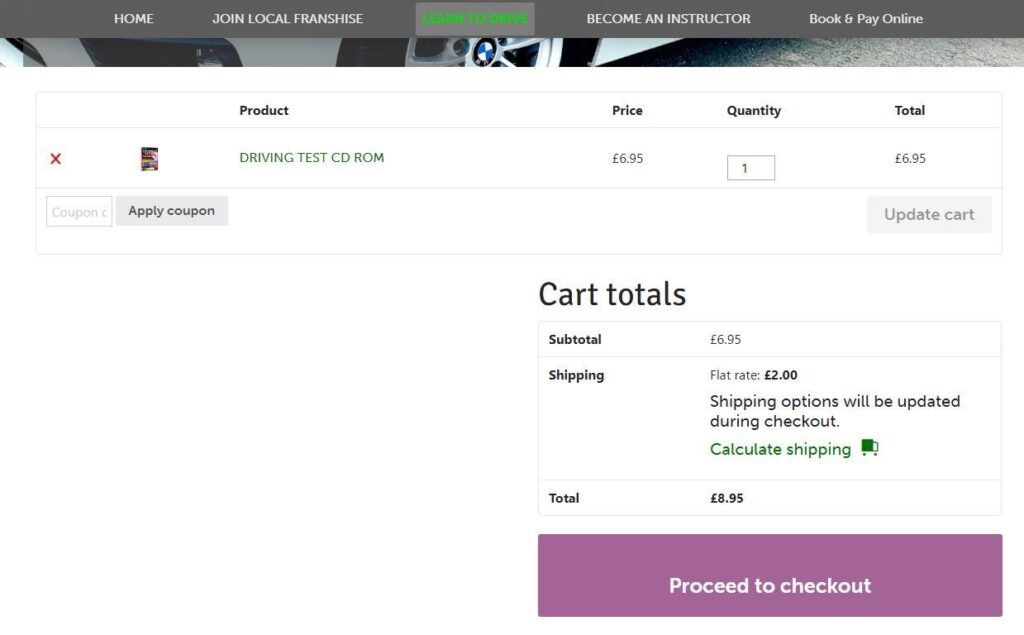Open Book & Pay Online menu item
The width and height of the screenshot is (1024, 635).
point(866,19)
